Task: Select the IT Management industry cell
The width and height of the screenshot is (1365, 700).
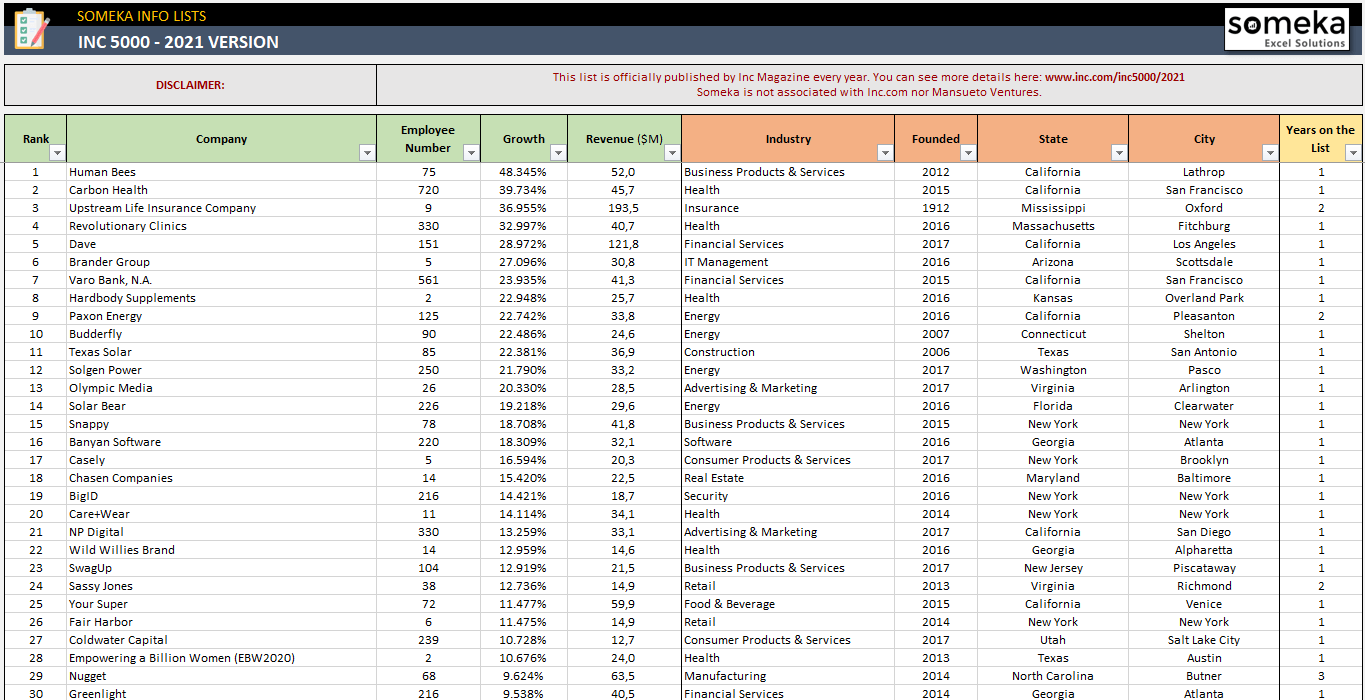Action: point(788,262)
